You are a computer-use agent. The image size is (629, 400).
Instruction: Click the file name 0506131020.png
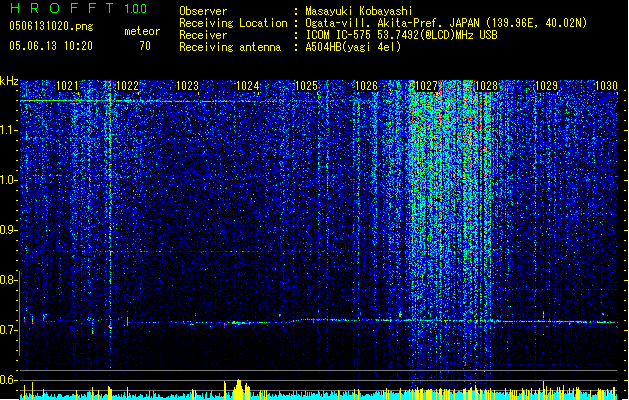(51, 26)
